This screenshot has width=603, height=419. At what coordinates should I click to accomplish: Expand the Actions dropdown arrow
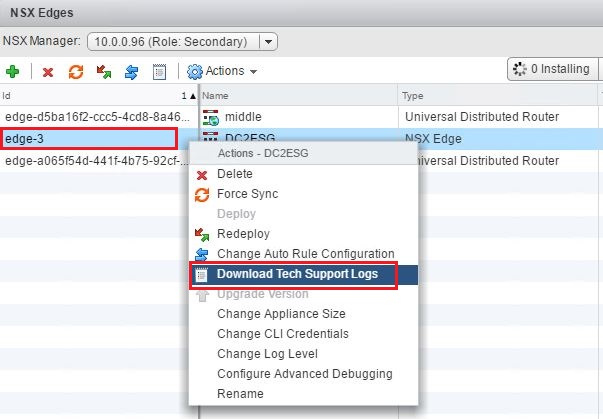tap(253, 72)
